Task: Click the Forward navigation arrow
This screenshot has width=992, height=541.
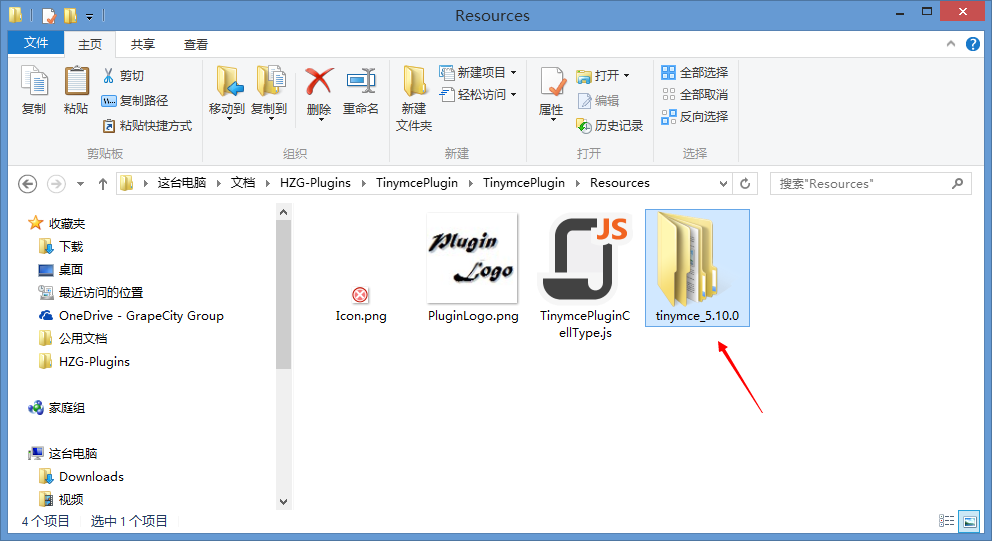Action: pos(56,183)
